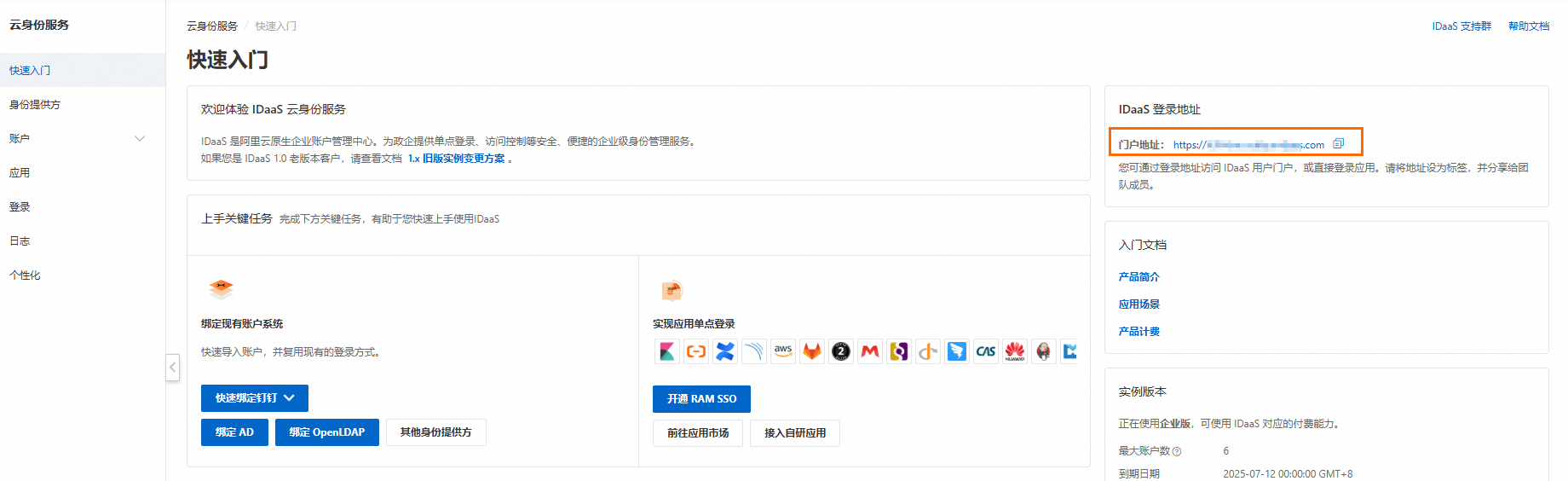Open 应用 in the sidebar
Viewport: 1568px width, 481px height.
click(83, 172)
